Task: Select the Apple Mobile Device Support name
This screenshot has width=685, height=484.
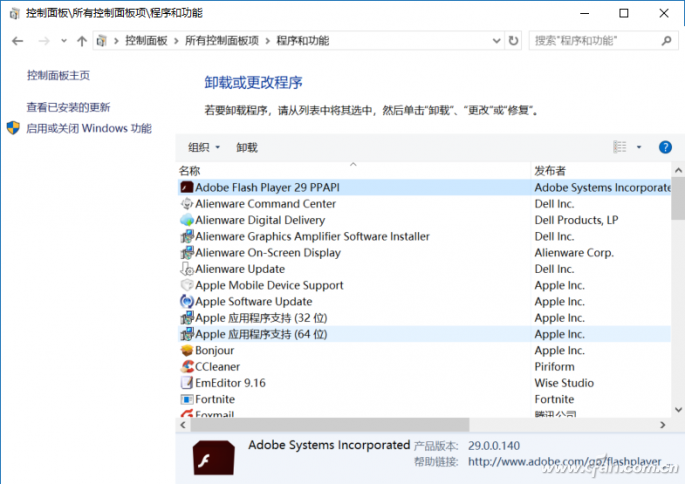Action: [269, 285]
